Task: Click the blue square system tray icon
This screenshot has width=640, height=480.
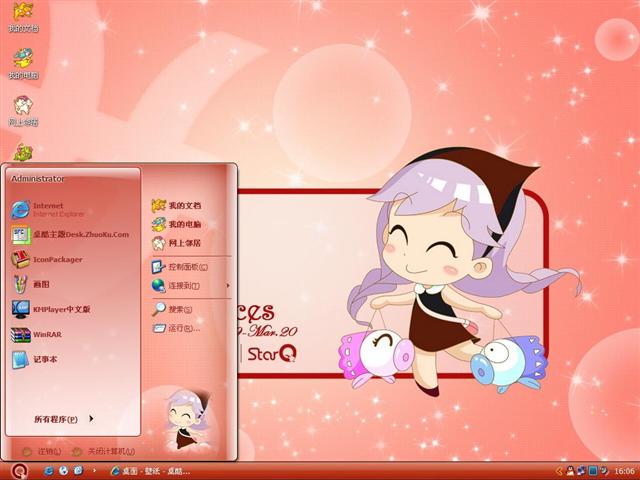Action: pyautogui.click(x=593, y=471)
